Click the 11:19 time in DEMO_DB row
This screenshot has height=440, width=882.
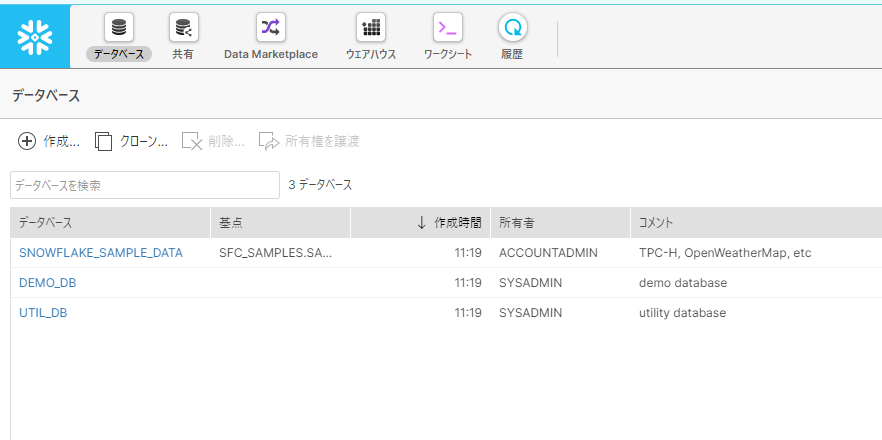click(468, 282)
